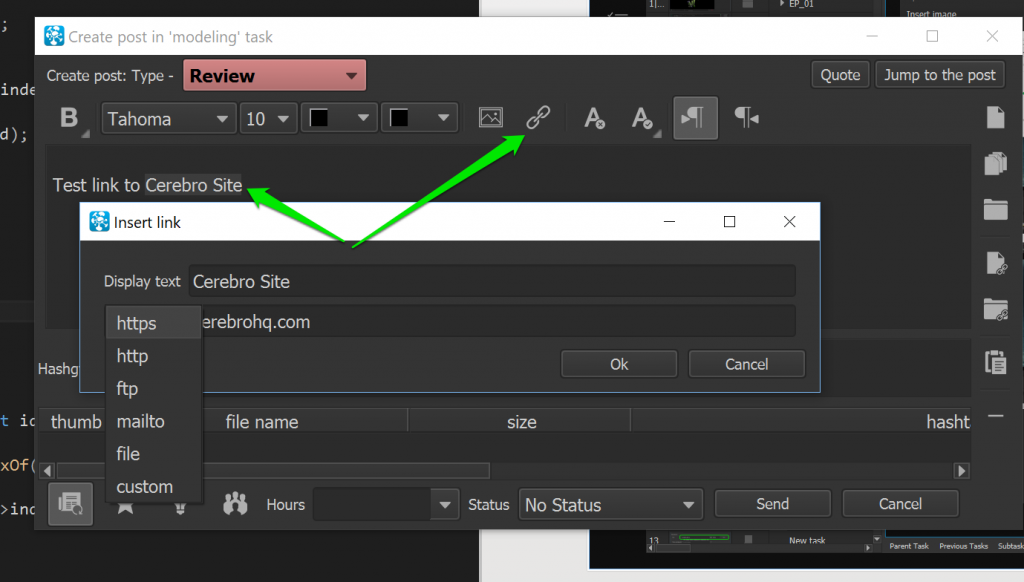This screenshot has width=1024, height=582.
Task: Click the New task label in background window
Action: coord(807,540)
